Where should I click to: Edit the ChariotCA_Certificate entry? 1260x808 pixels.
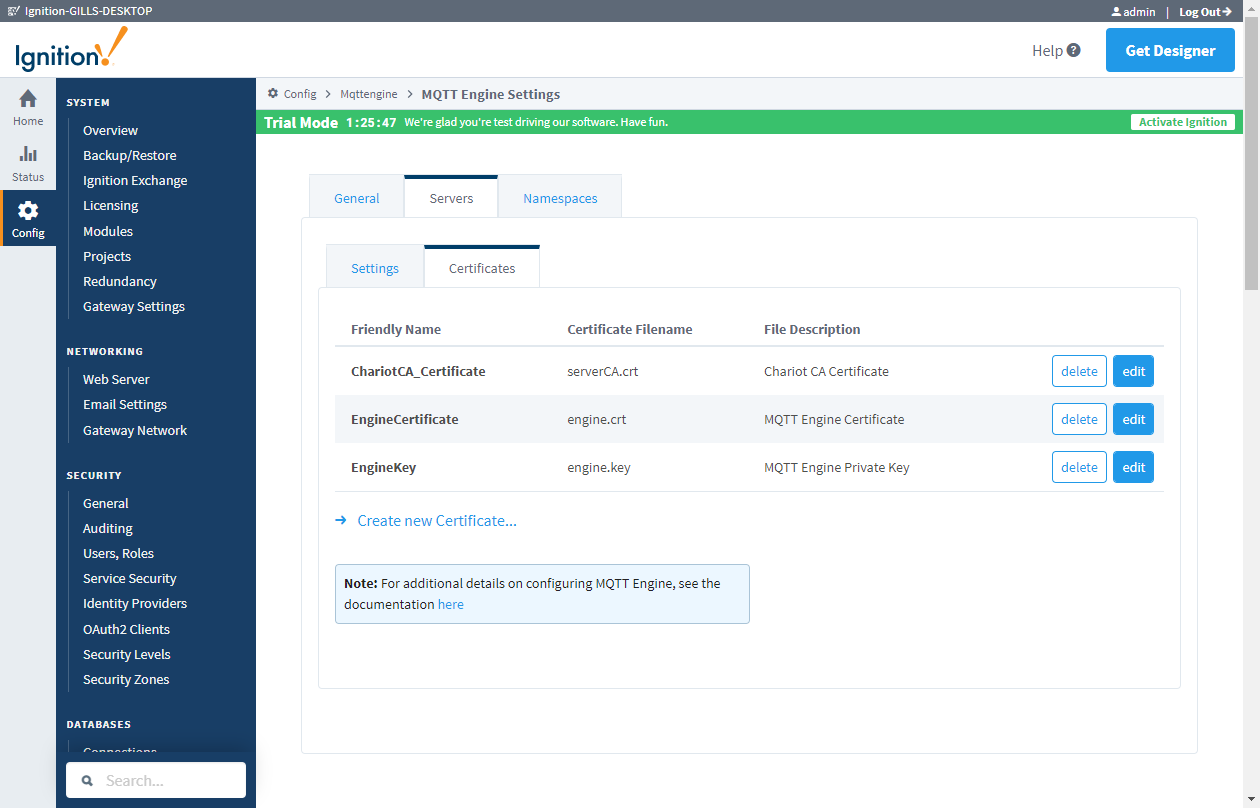point(1133,371)
